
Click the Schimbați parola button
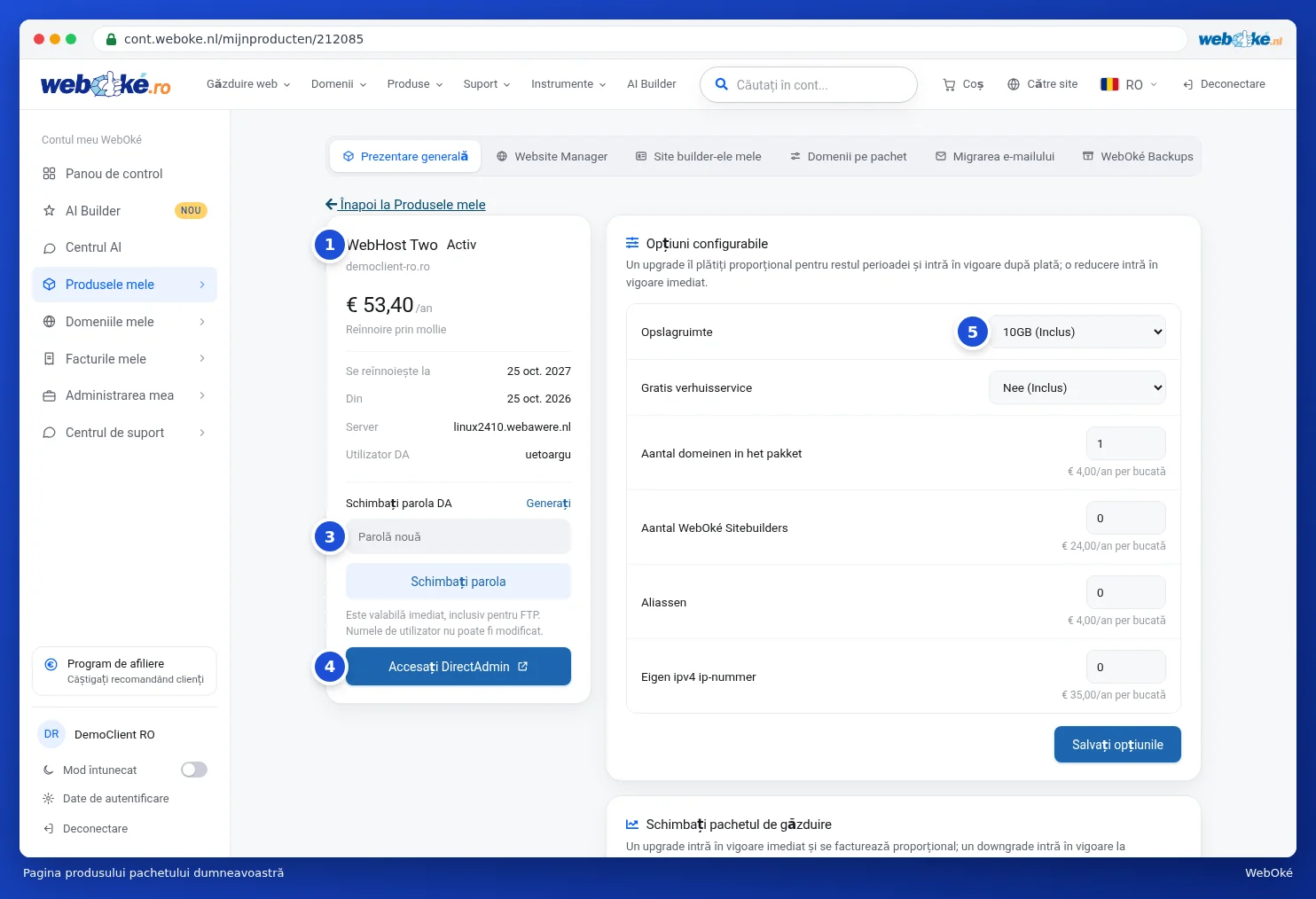458,582
